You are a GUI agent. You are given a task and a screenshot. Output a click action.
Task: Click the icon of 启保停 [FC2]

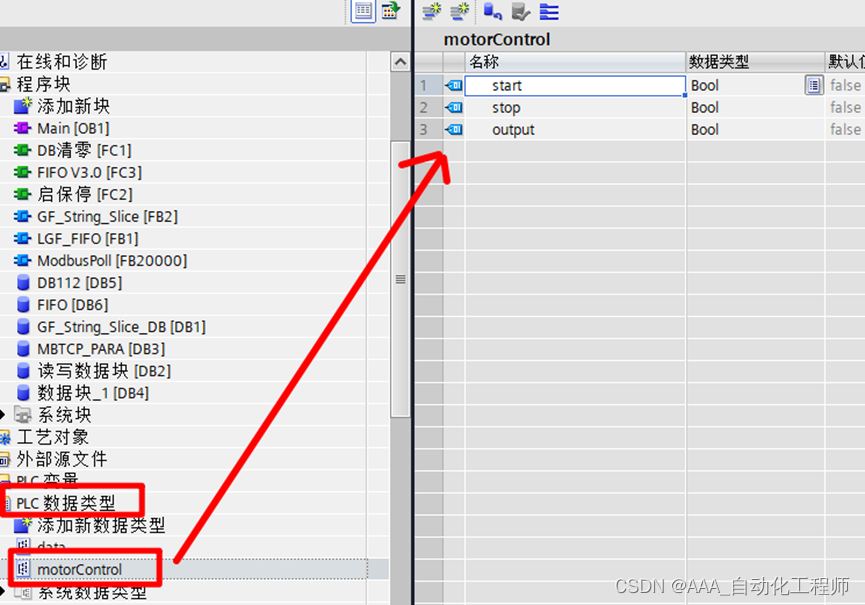click(22, 194)
